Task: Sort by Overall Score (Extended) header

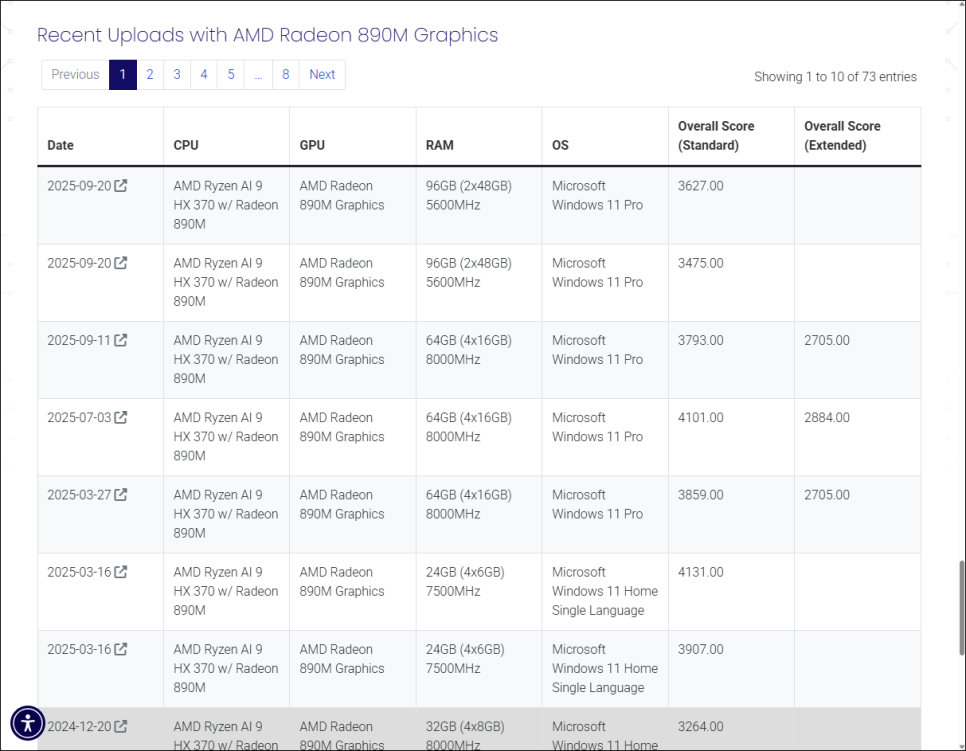Action: click(842, 136)
